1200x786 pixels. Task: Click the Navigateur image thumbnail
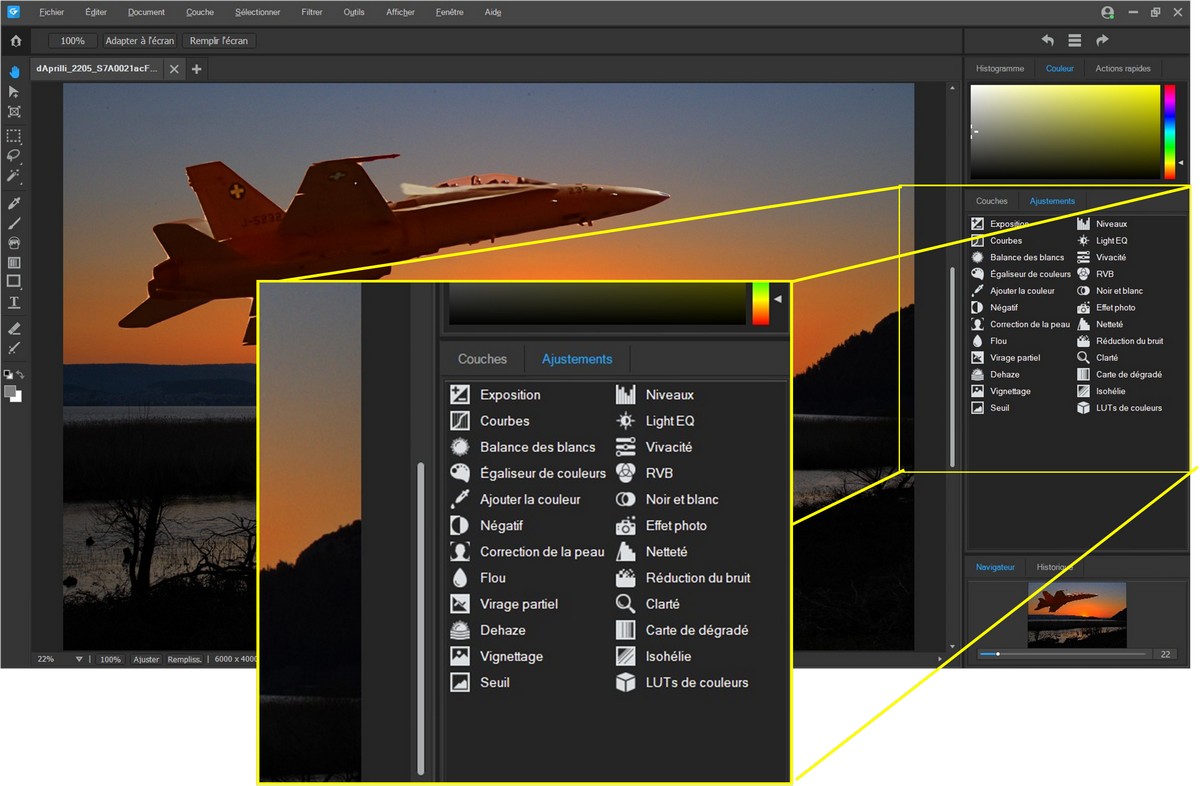tap(1077, 615)
